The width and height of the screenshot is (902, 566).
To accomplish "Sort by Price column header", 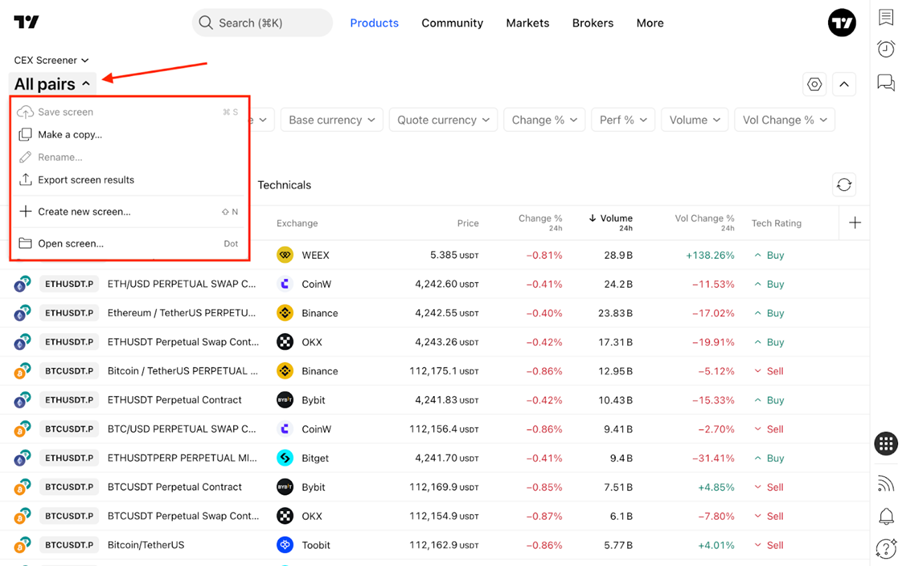I will point(468,223).
